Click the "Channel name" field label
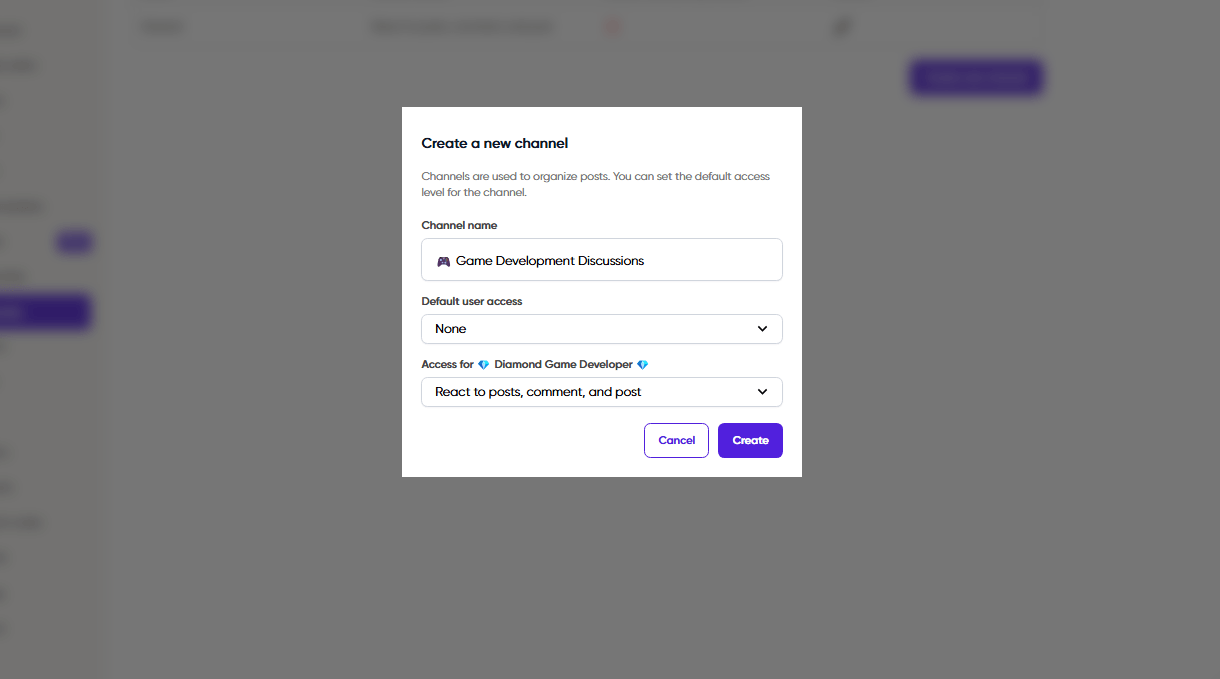 (459, 226)
